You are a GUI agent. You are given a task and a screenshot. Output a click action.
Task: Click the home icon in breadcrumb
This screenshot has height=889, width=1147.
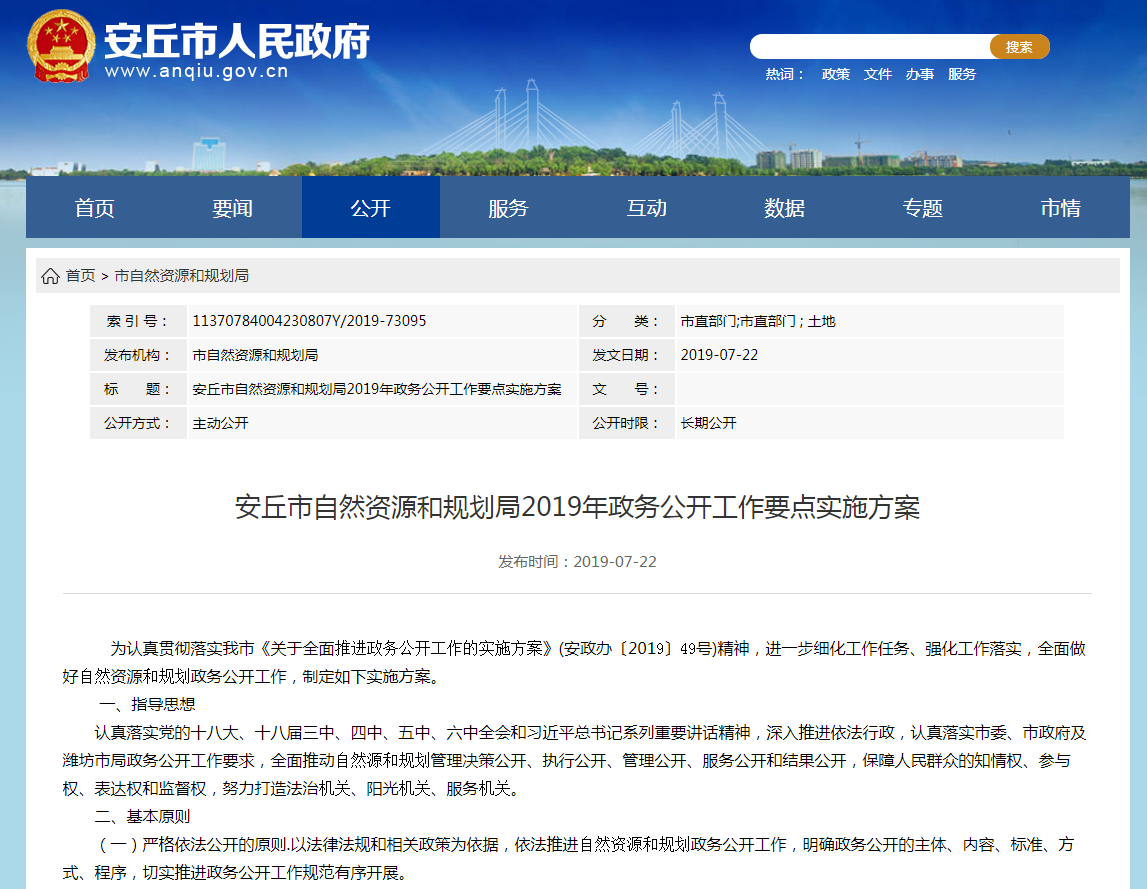pyautogui.click(x=50, y=276)
